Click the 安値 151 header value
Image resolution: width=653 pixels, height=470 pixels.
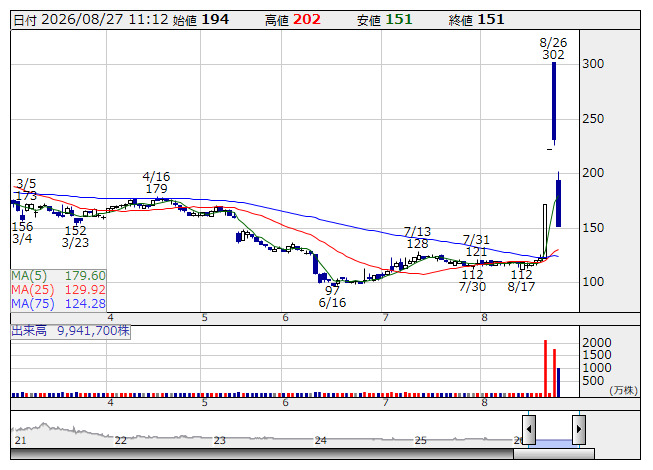(384, 20)
